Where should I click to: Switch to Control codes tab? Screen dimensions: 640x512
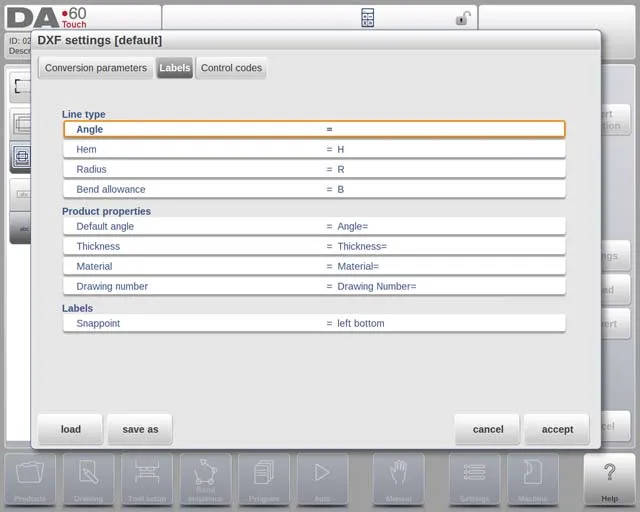(x=231, y=68)
